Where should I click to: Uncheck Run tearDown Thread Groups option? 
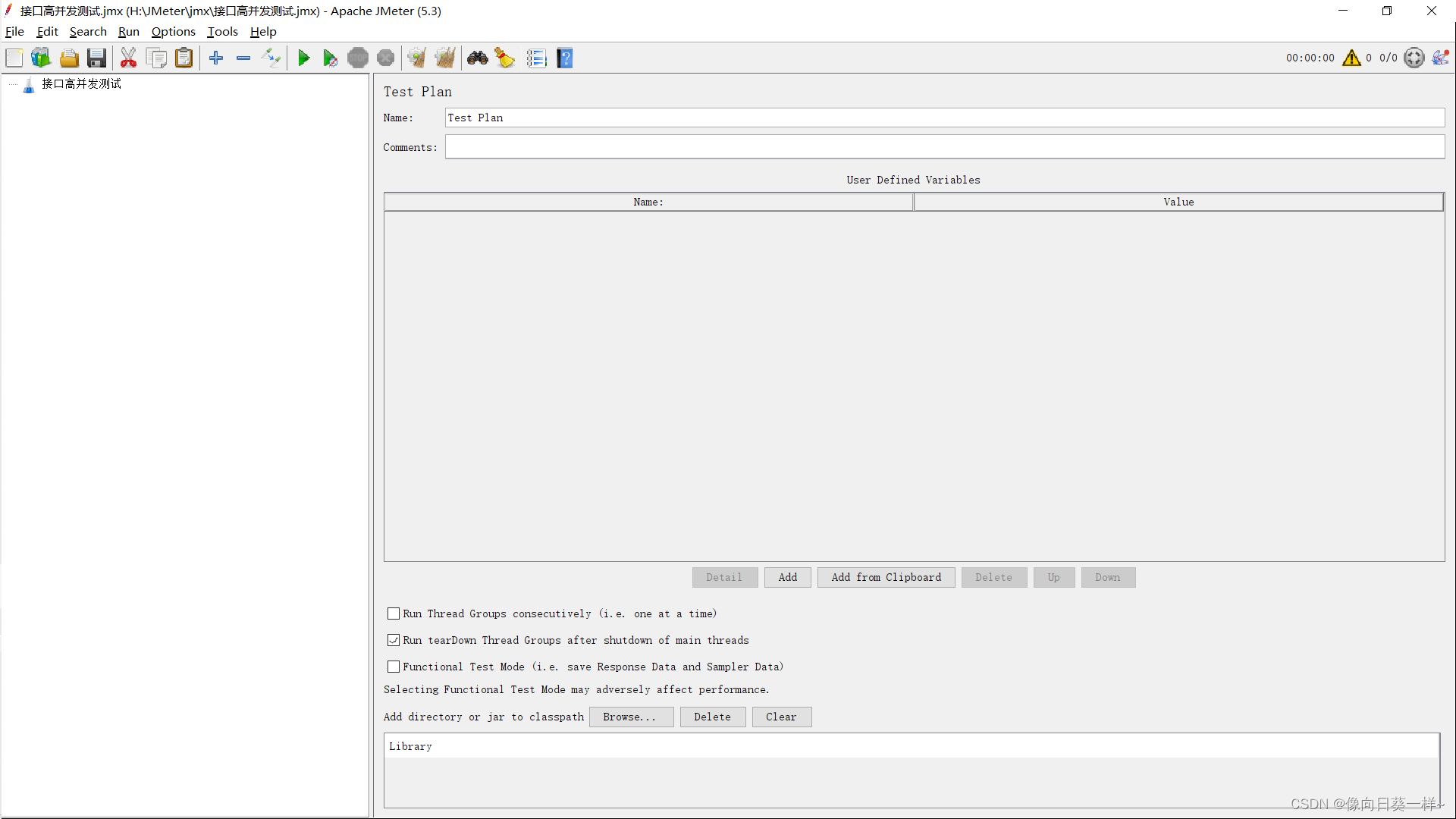394,640
